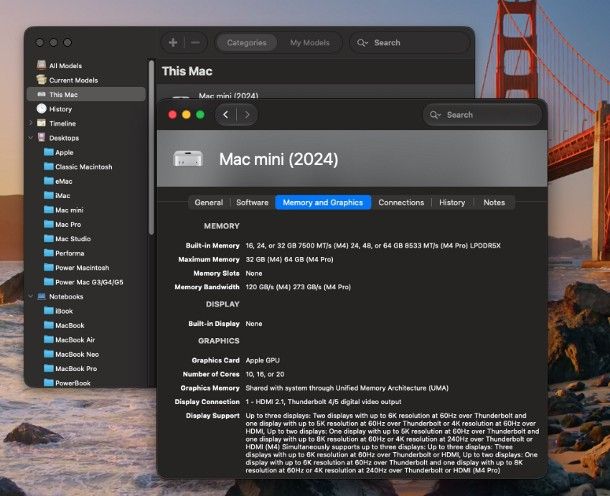
Task: Click the Memory Bandwidth value
Action: 298,287
